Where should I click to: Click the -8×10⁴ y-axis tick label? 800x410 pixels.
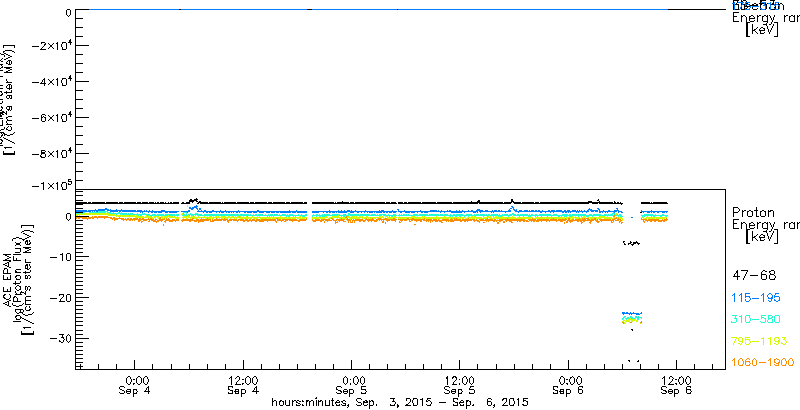point(51,154)
